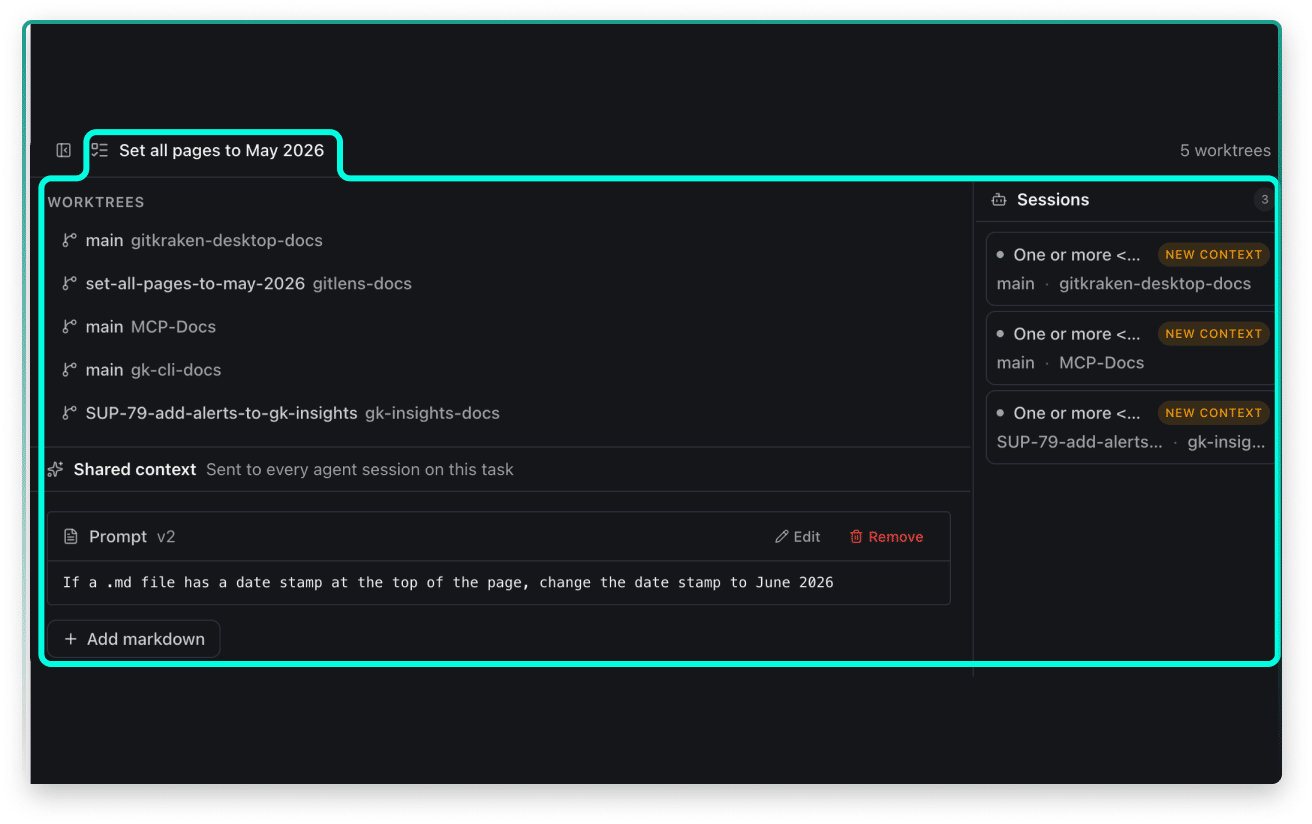Screen dimensions: 1312x824
Task: Open the gitkraken-desktop-docs session card
Action: pyautogui.click(x=1131, y=269)
